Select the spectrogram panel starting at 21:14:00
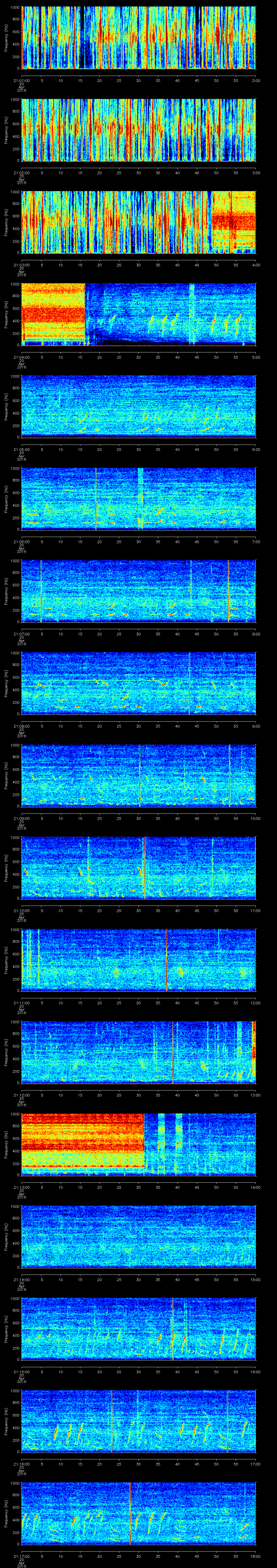This screenshot has height=1568, width=277. tap(138, 1237)
